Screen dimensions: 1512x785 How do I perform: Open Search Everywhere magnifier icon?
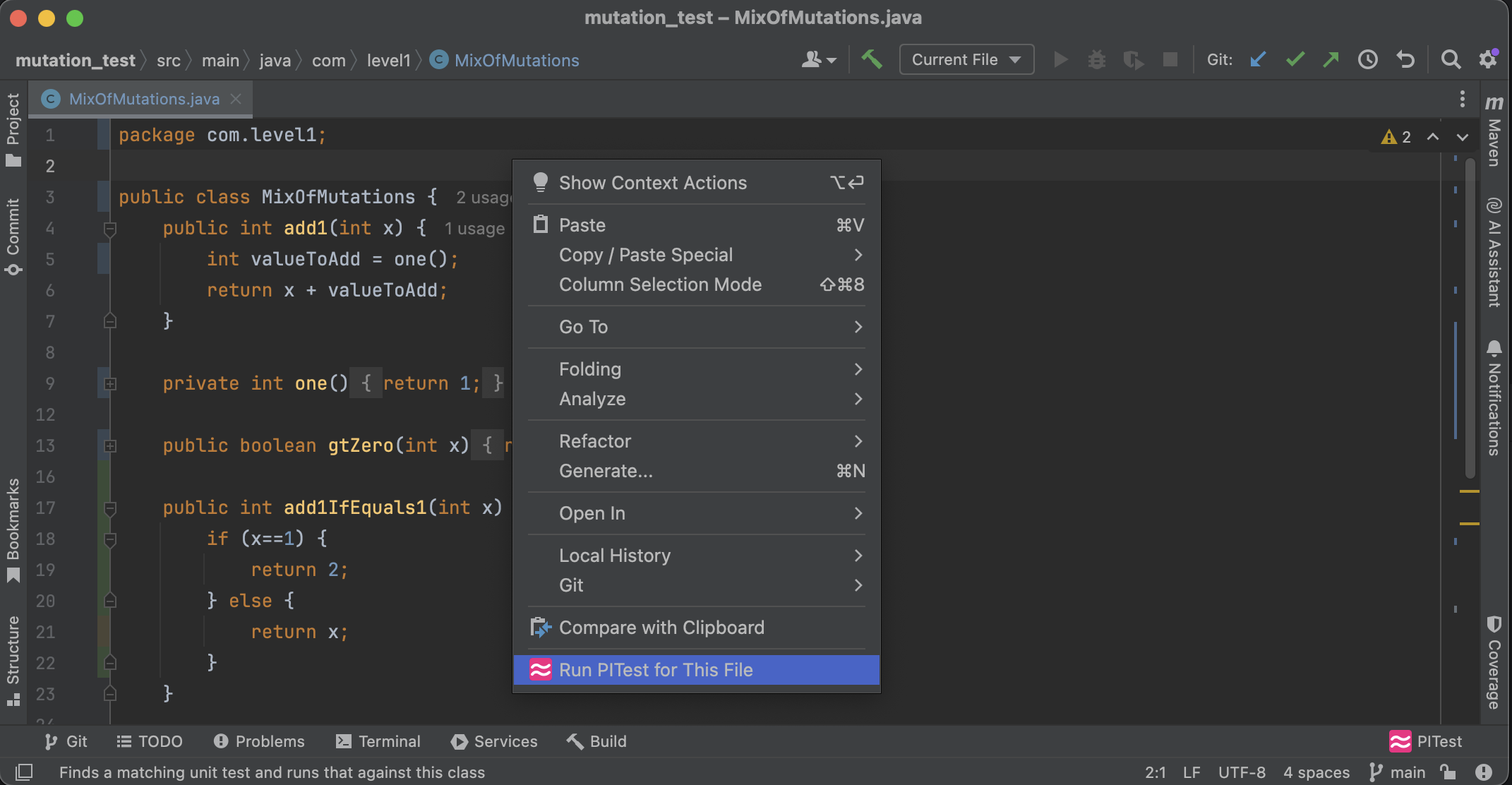click(1451, 59)
